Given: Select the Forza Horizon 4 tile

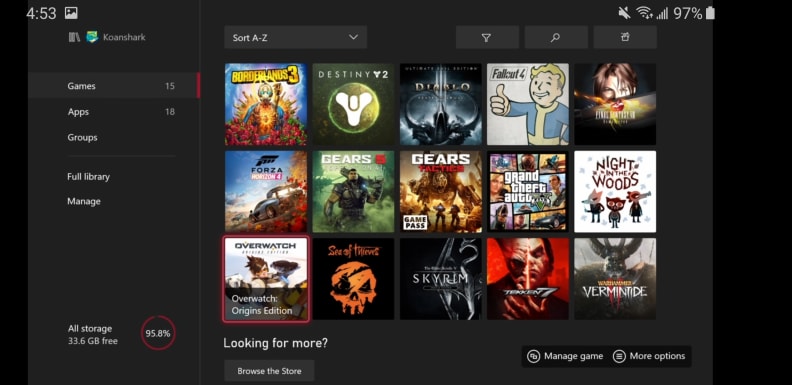Looking at the screenshot, I should point(266,191).
